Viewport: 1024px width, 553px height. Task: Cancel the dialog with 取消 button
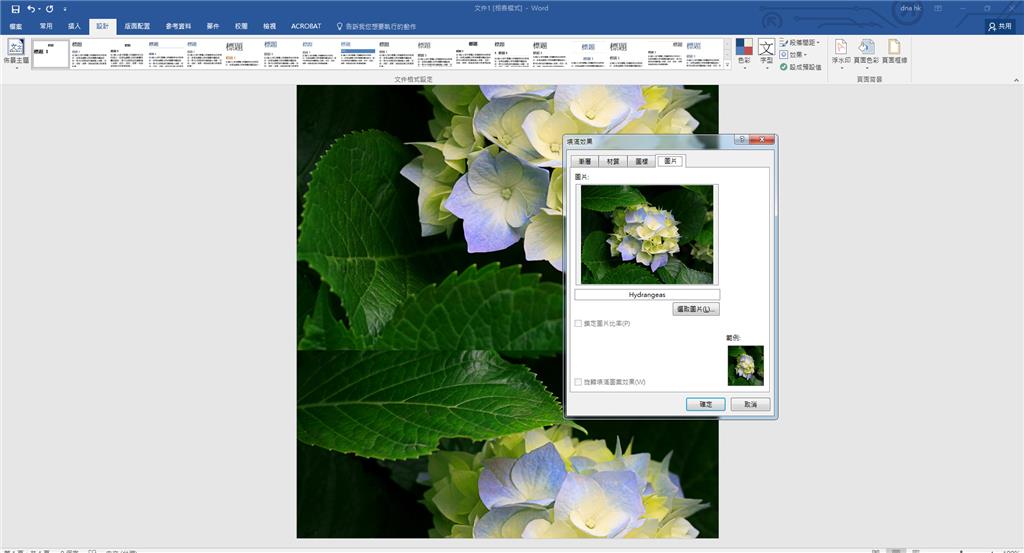pos(750,404)
